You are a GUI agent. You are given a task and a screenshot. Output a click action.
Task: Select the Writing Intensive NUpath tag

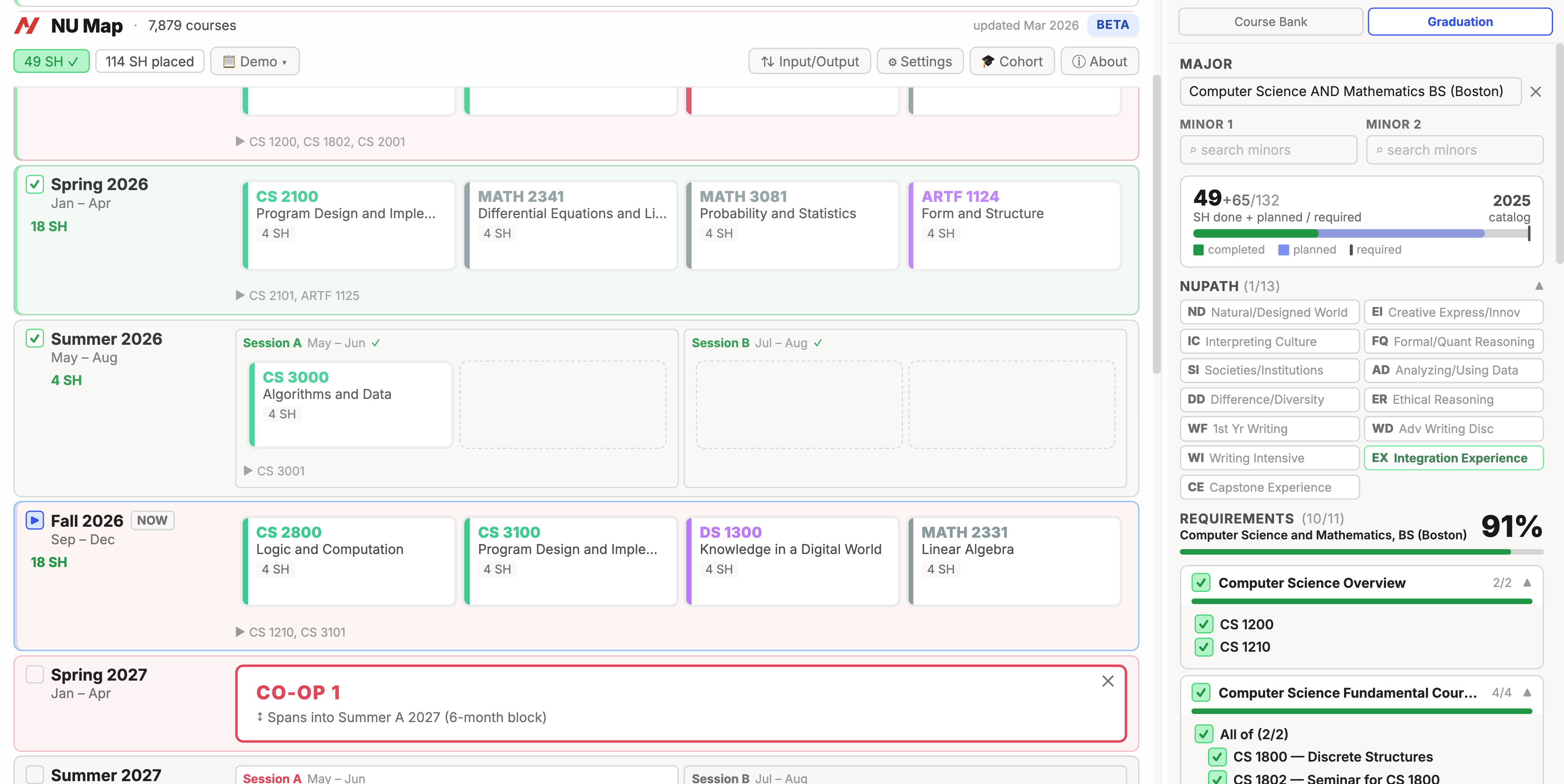[x=1269, y=458]
